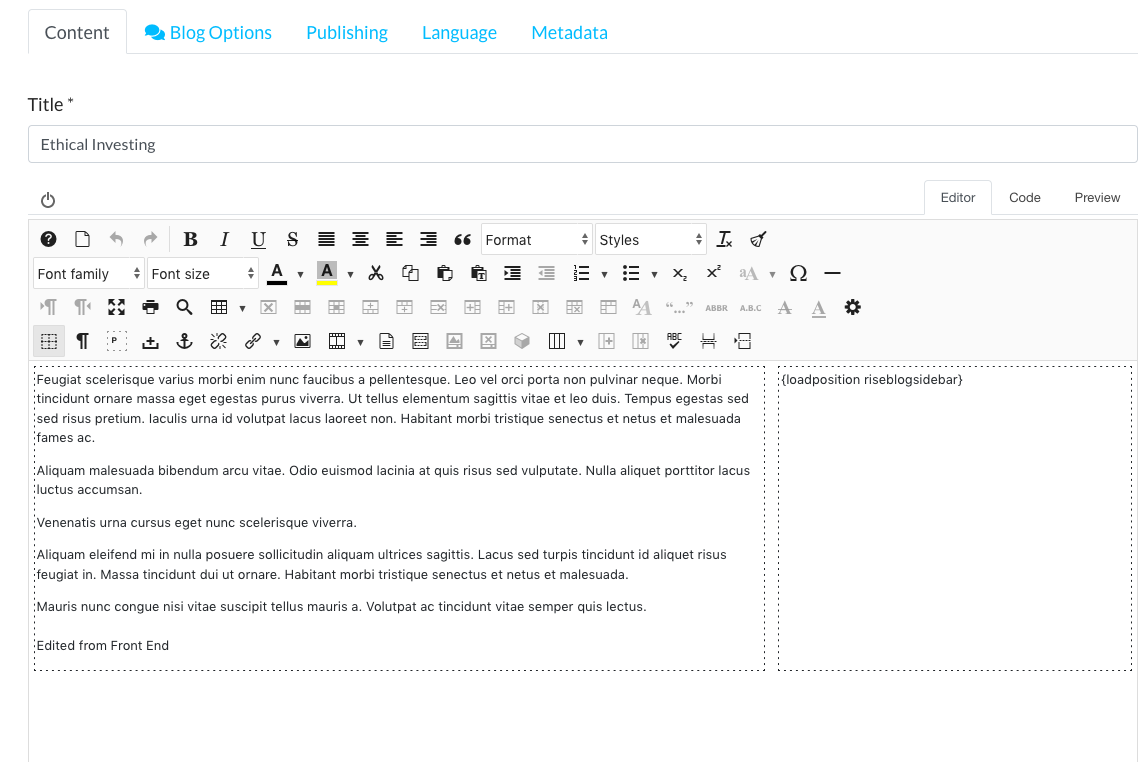Toggle fullscreen editor mode
The height and width of the screenshot is (762, 1148).
(116, 307)
